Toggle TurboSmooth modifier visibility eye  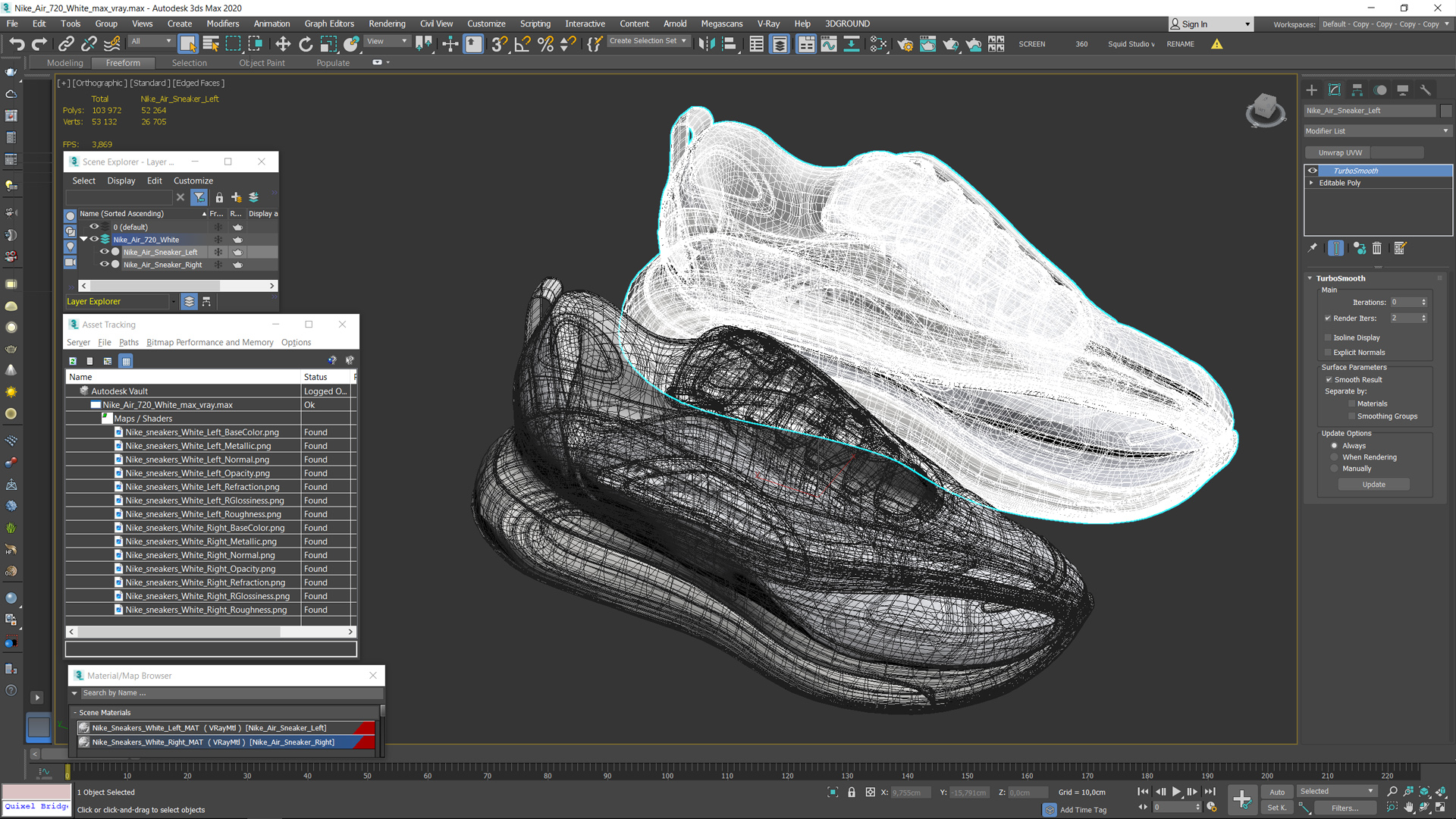[1313, 171]
